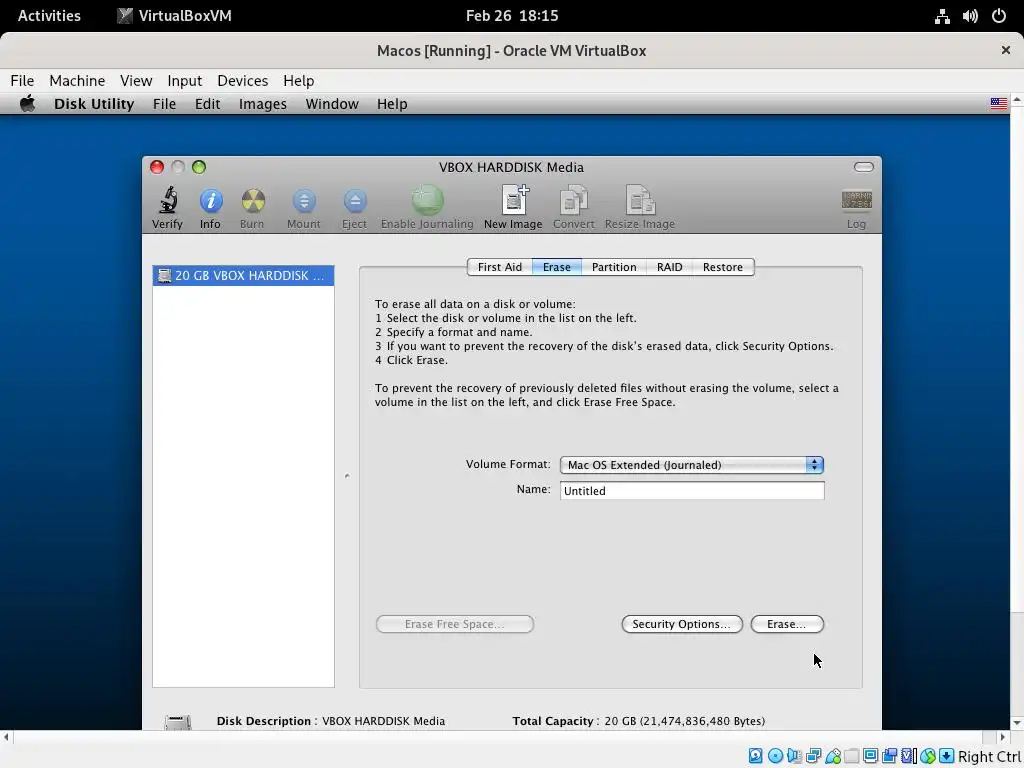Click VirtualBoxVM in GNOME top bar
1024x768 pixels.
(174, 16)
